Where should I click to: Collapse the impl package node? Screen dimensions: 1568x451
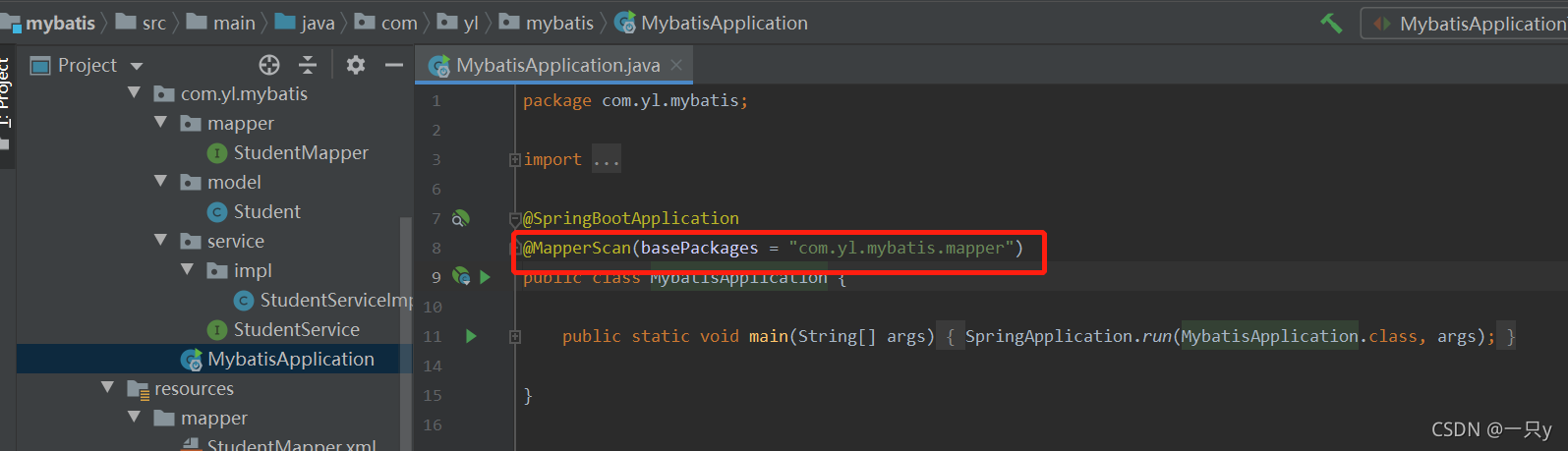pos(188,270)
